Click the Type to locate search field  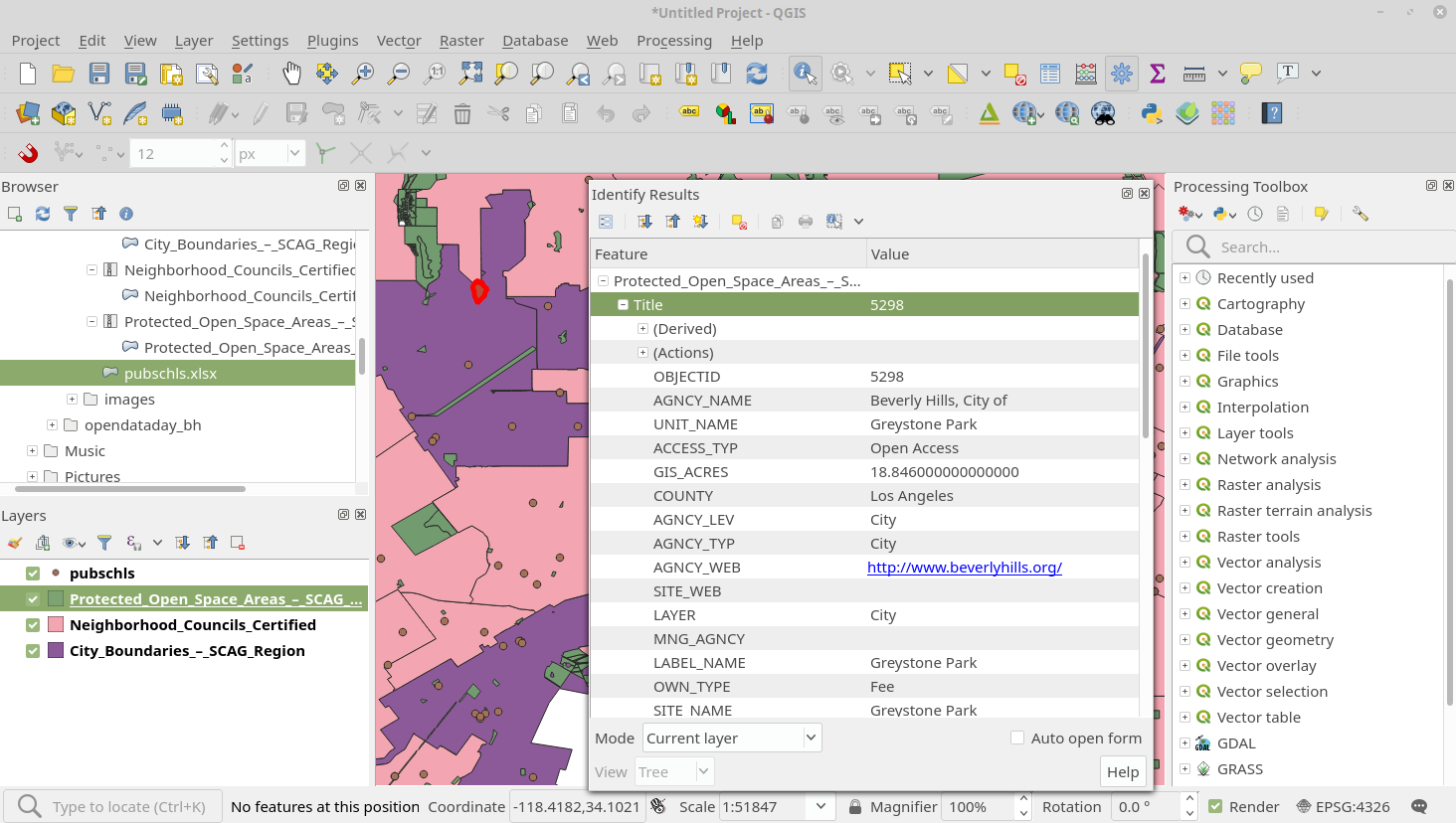pyautogui.click(x=114, y=806)
